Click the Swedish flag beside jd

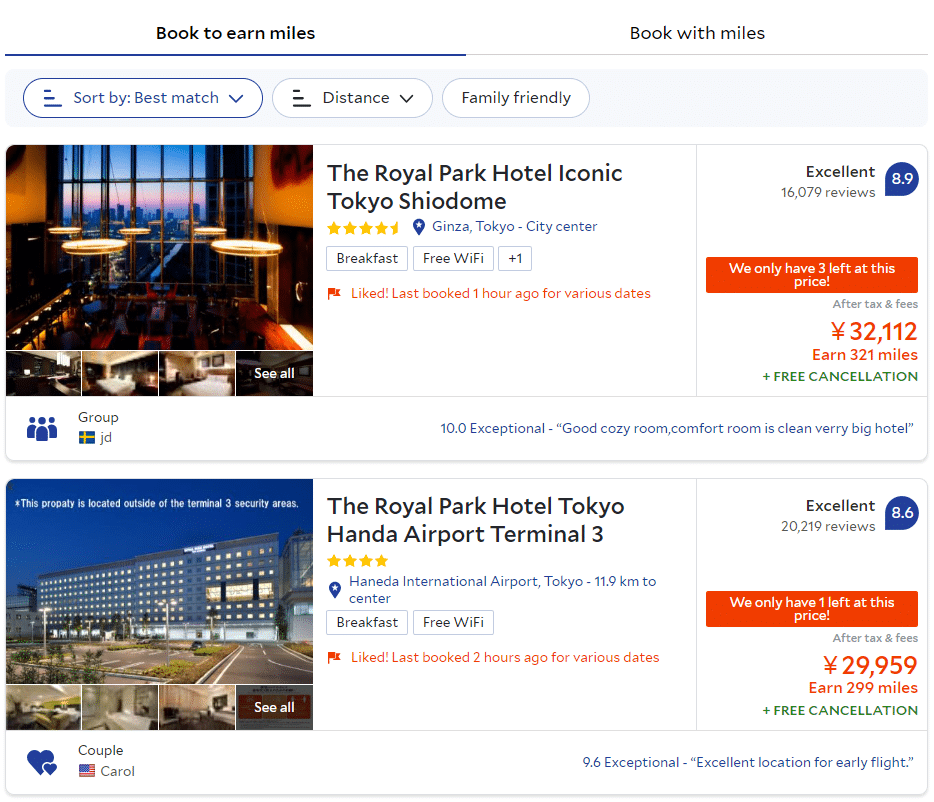pyautogui.click(x=87, y=437)
